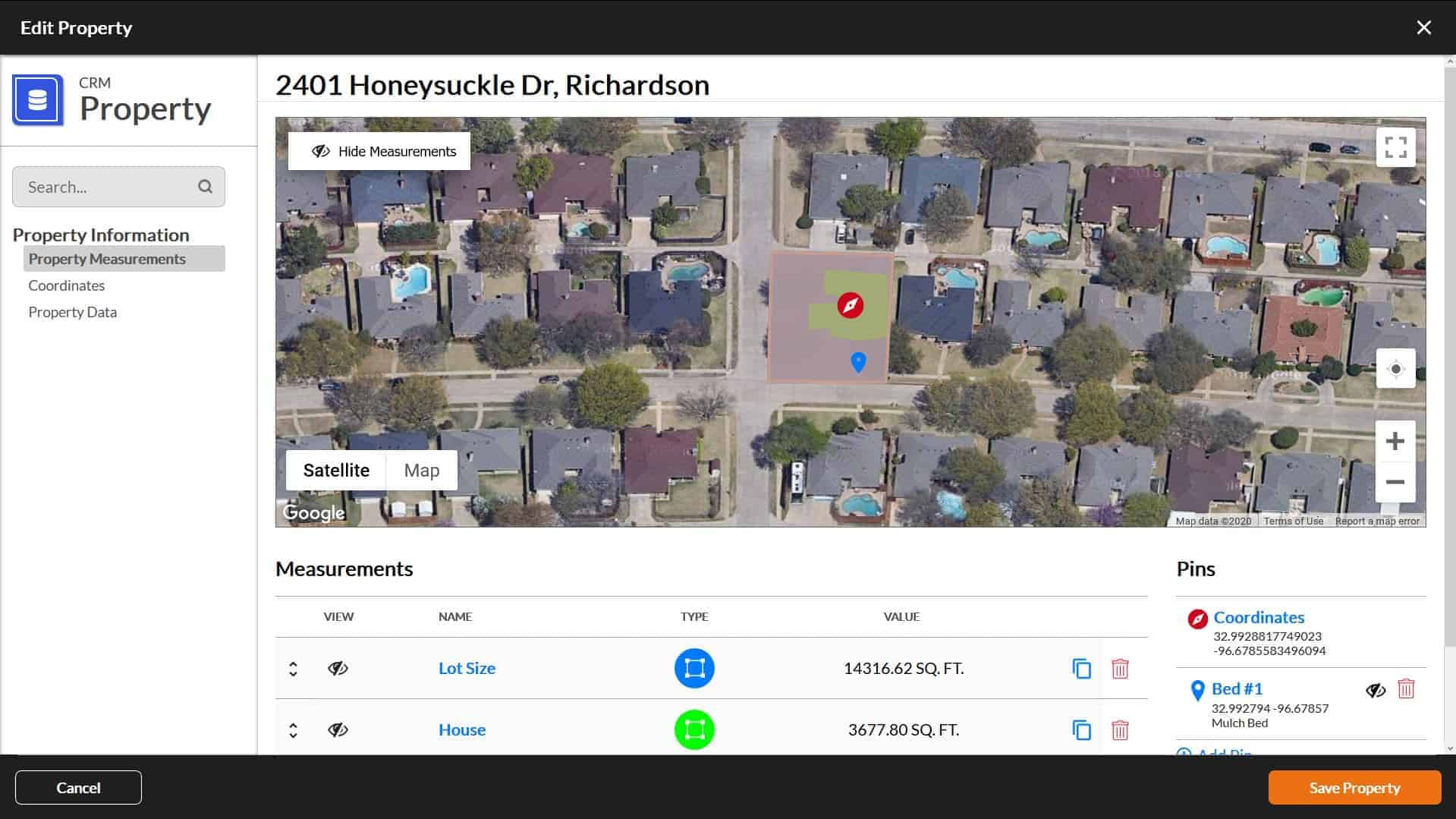
Task: Click the blue Lot Size type swatch
Action: [694, 668]
